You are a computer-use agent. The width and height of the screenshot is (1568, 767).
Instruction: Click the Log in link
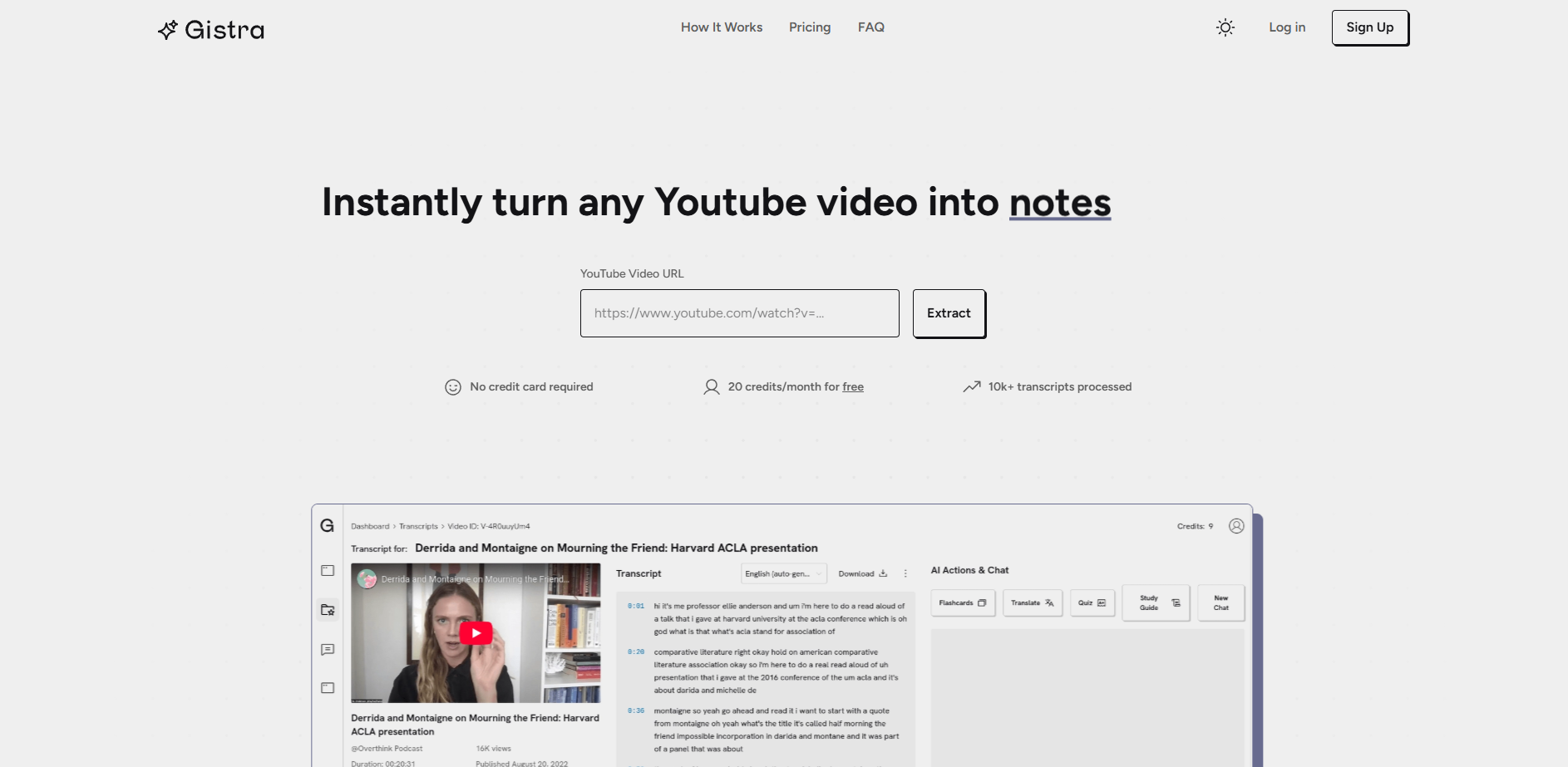(x=1286, y=27)
